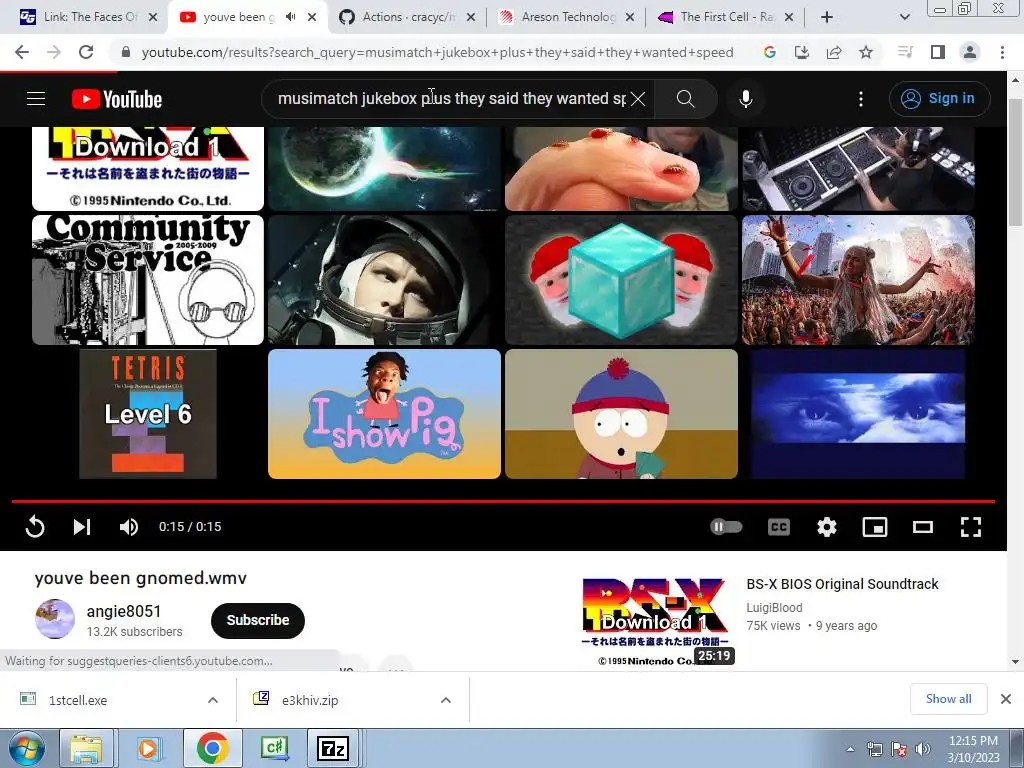Switch to The First Cell tab
This screenshot has width=1024, height=768.
pos(726,18)
